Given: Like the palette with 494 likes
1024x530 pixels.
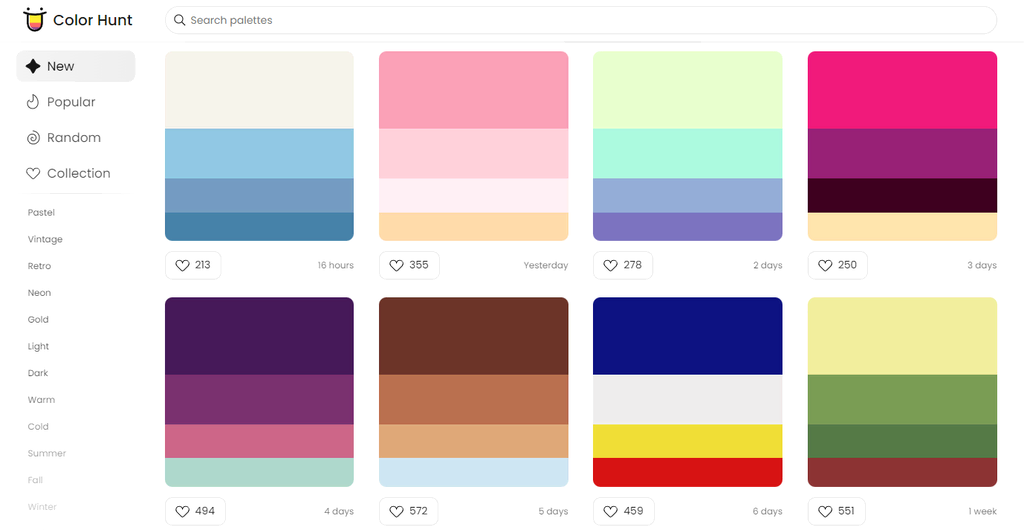Looking at the screenshot, I should click(x=195, y=511).
